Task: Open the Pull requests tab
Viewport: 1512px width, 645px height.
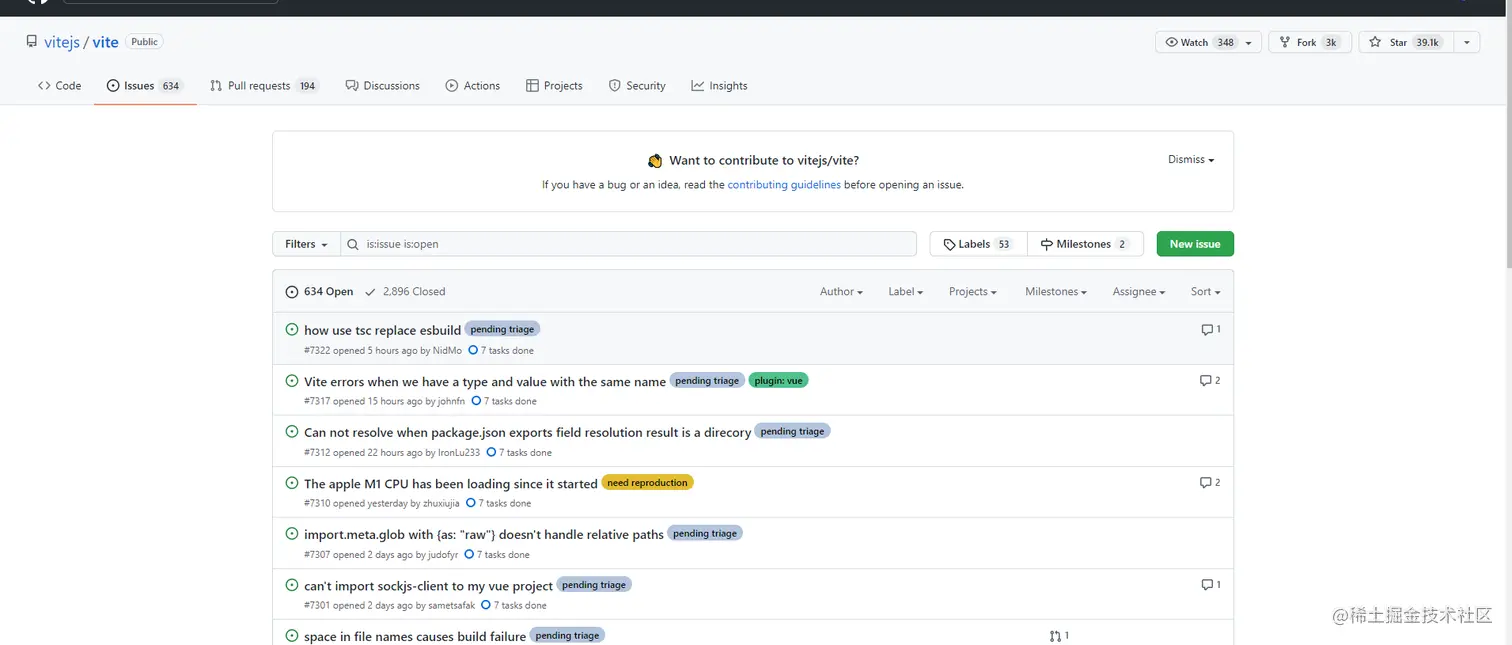Action: [x=264, y=86]
